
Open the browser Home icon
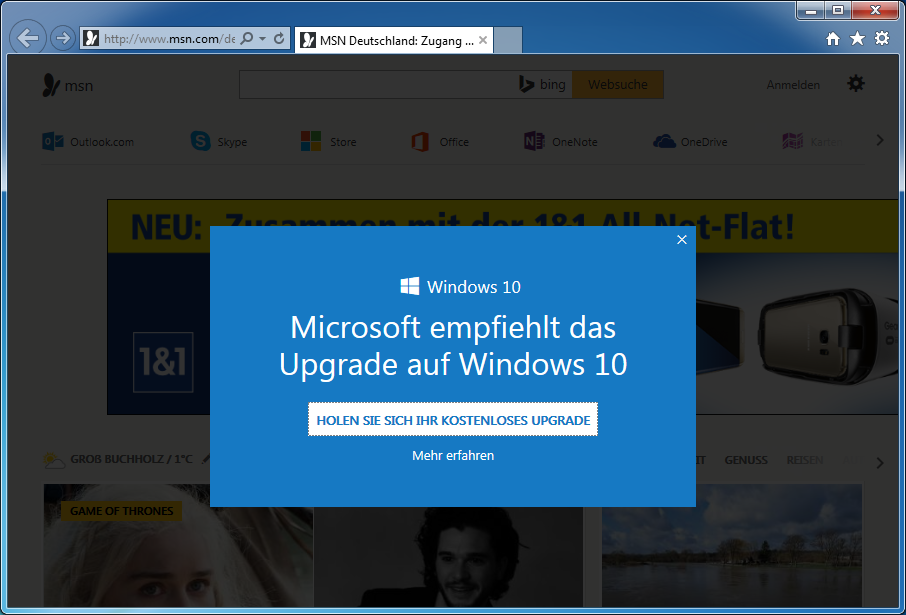(x=833, y=39)
